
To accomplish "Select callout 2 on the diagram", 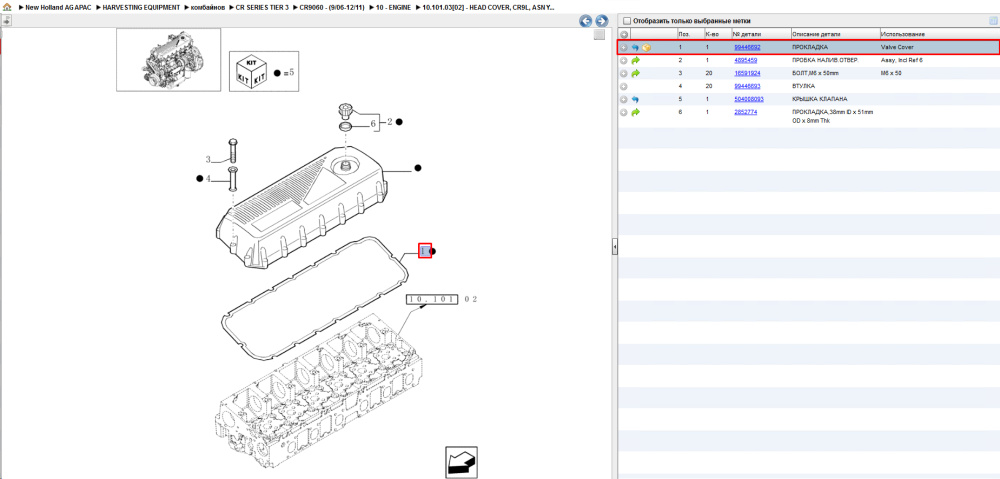I will coord(389,121).
